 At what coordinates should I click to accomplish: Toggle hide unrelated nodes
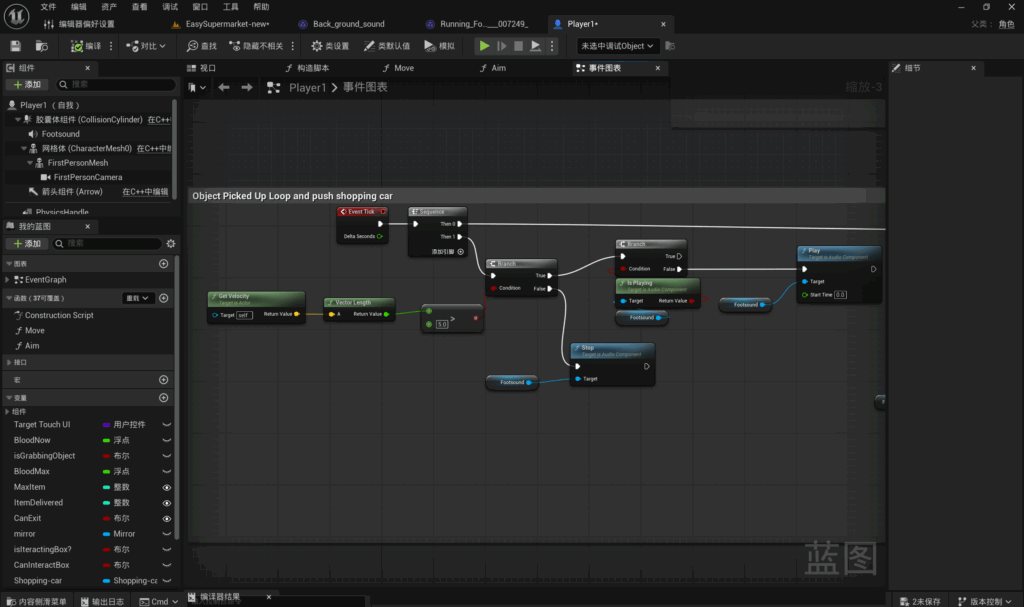point(256,46)
